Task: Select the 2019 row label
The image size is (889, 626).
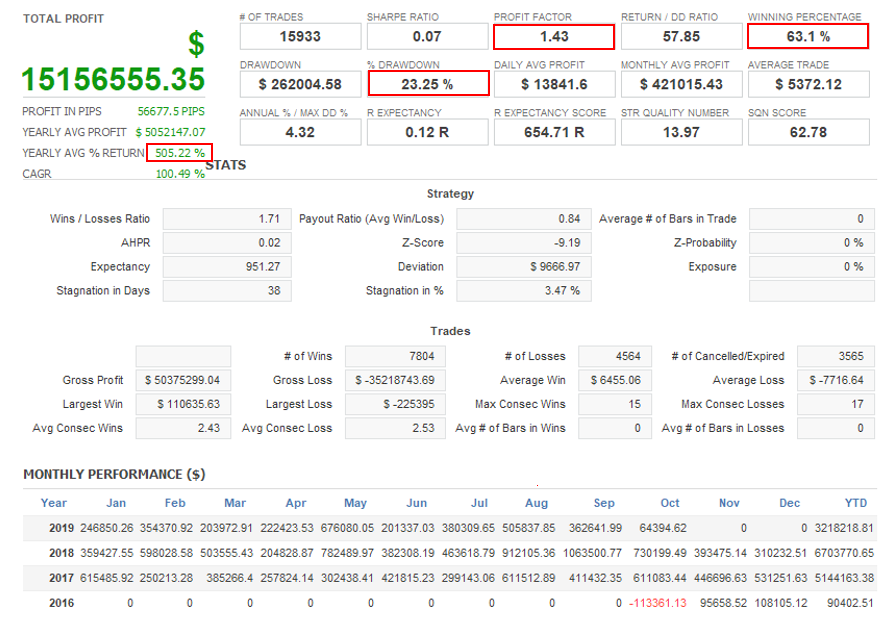Action: 61,528
